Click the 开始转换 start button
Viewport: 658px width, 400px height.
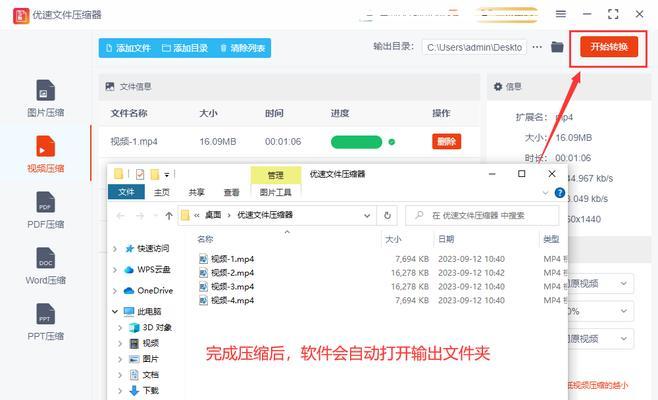click(x=609, y=47)
